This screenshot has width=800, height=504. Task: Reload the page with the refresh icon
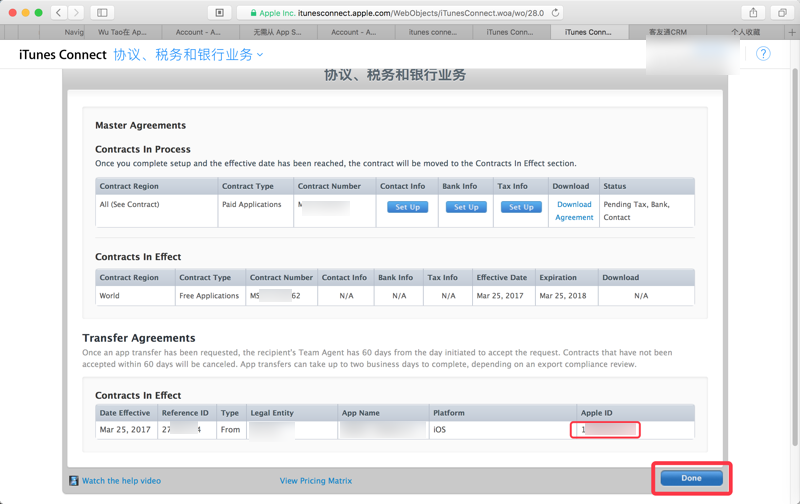coord(556,13)
